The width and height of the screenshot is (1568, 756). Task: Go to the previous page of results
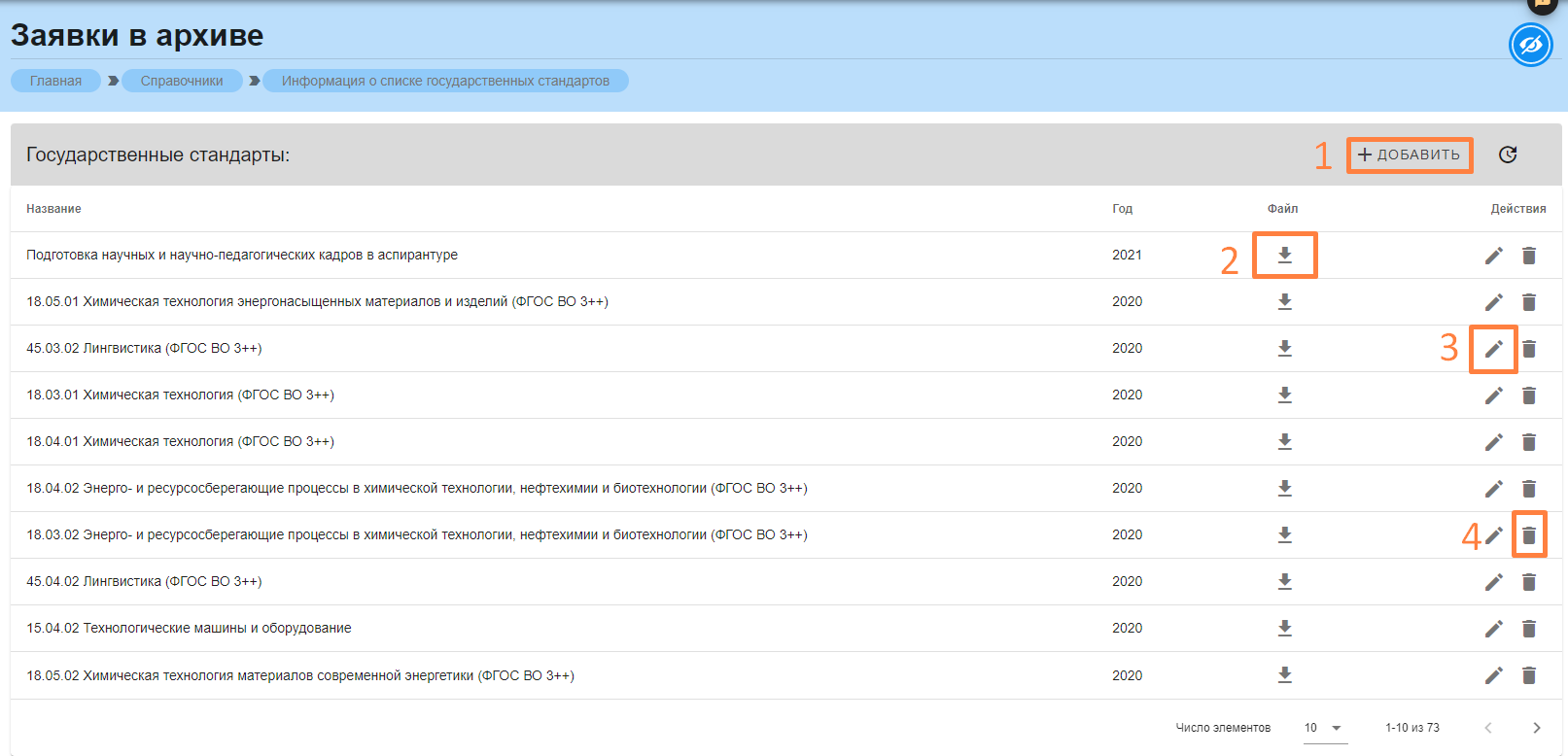[x=1487, y=728]
